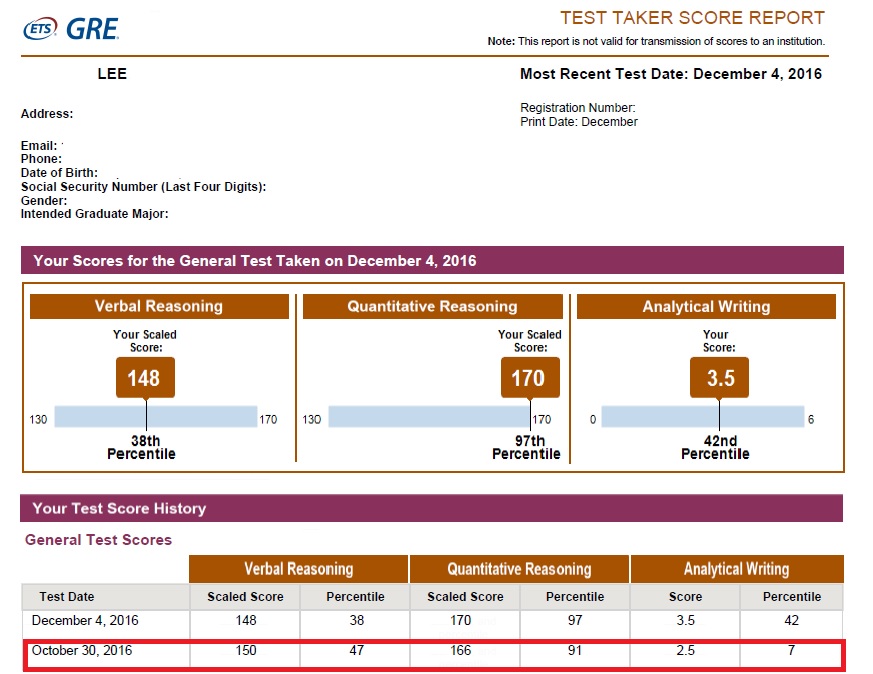Image resolution: width=873 pixels, height=674 pixels.
Task: Click the '42nd Percentile' label
Action: 716,447
